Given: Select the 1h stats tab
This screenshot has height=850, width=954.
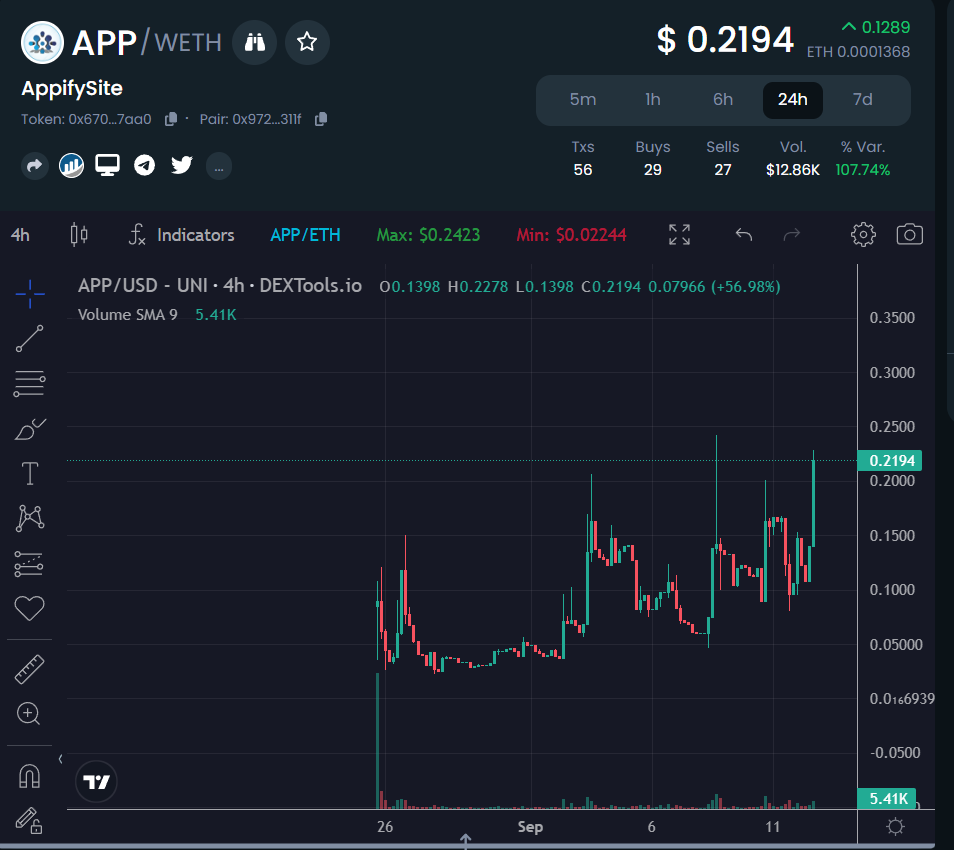Looking at the screenshot, I should (653, 100).
